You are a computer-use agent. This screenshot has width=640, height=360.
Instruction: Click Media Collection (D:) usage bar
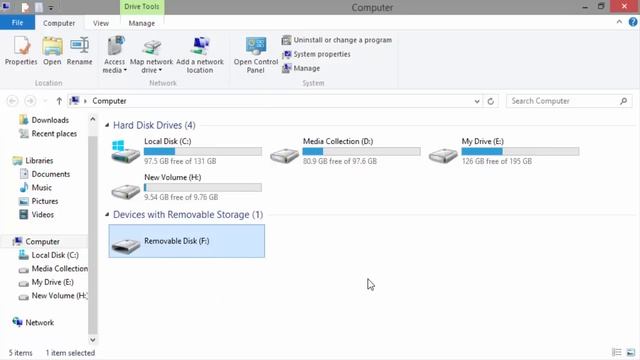pyautogui.click(x=361, y=151)
